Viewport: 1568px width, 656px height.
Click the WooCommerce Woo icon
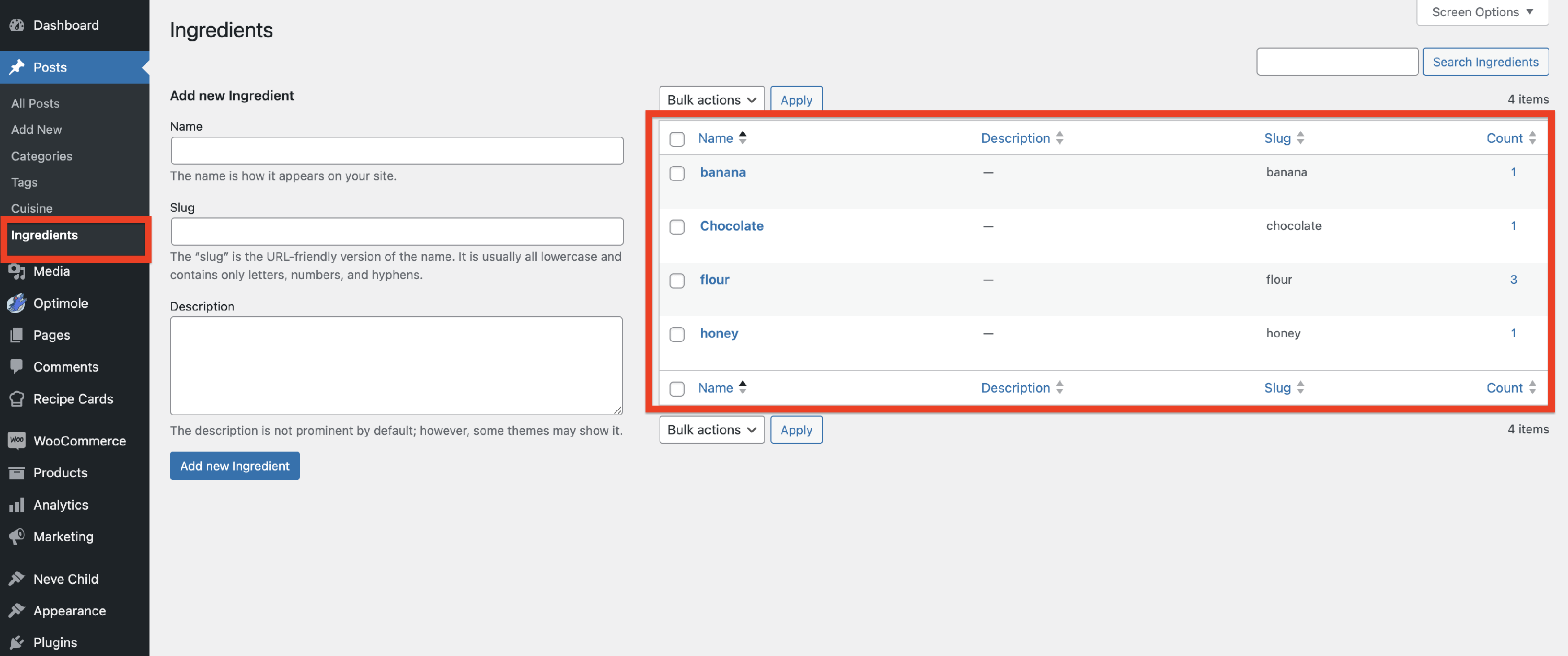tap(17, 440)
